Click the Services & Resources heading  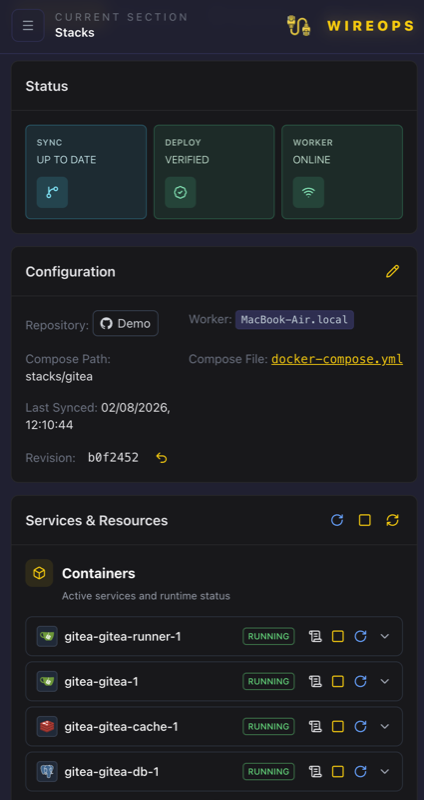[96, 520]
